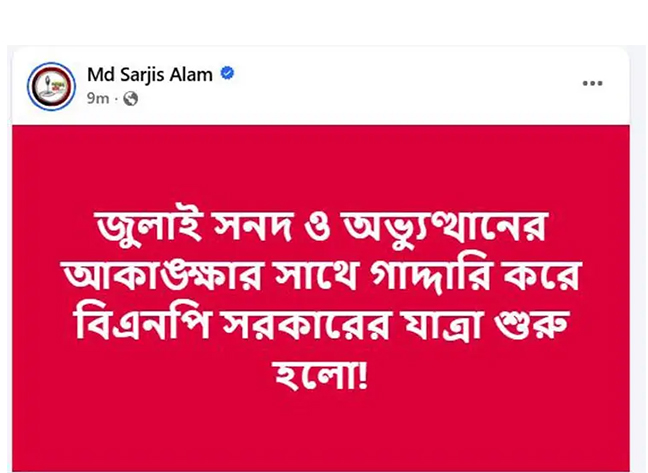The width and height of the screenshot is (648, 473).
Task: Click empty red background below post text
Action: [x=321, y=434]
